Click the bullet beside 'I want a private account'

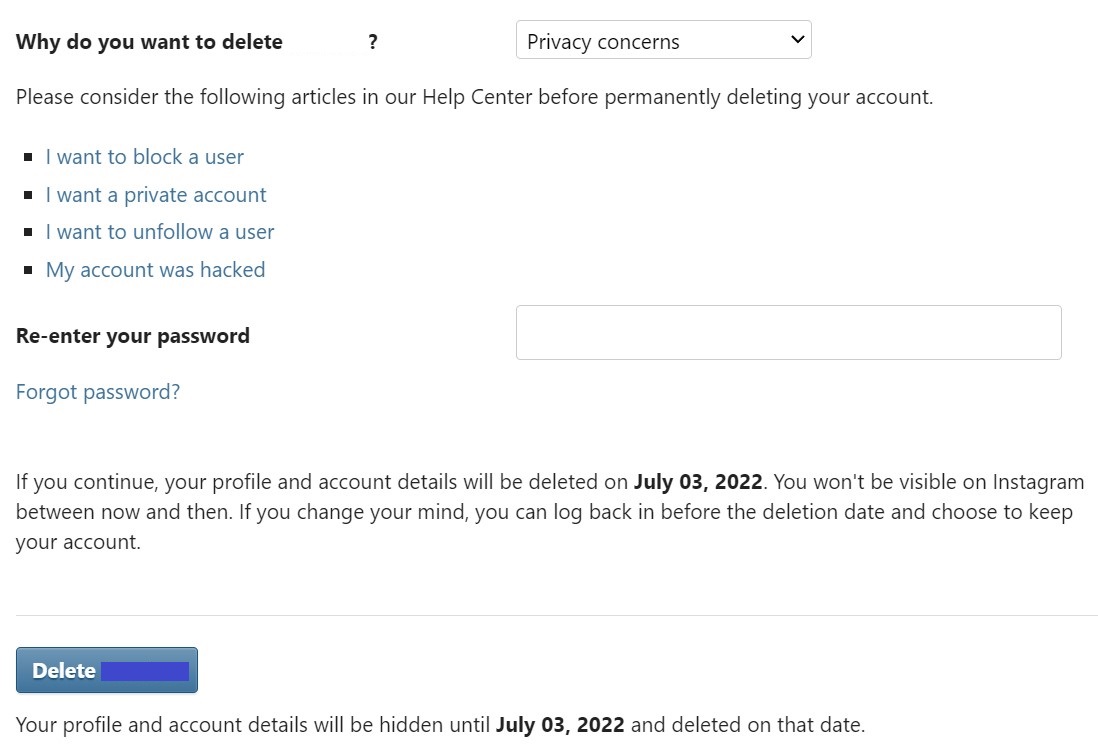tap(28, 195)
